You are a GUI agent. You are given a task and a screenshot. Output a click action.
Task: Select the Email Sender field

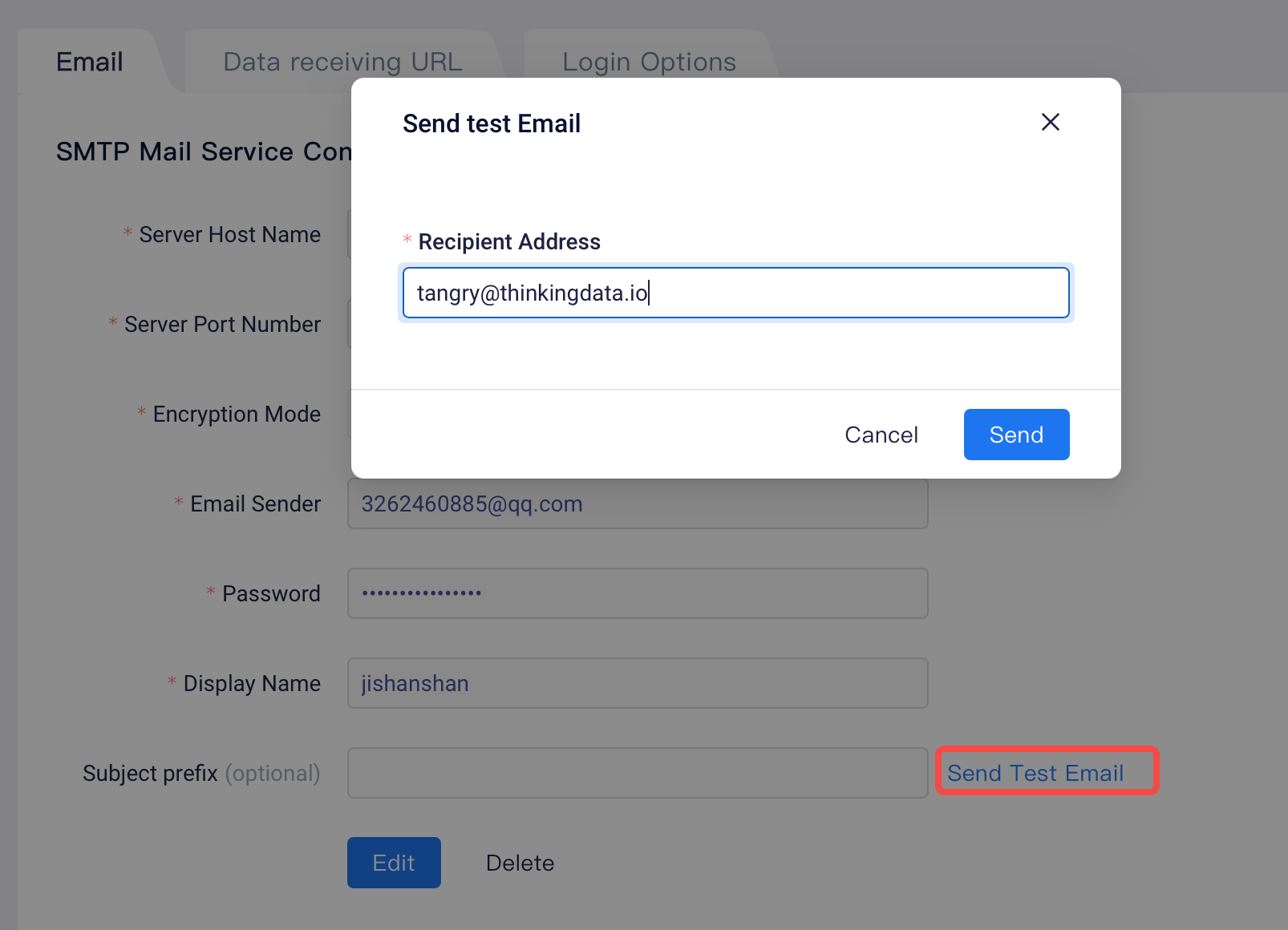click(x=638, y=503)
